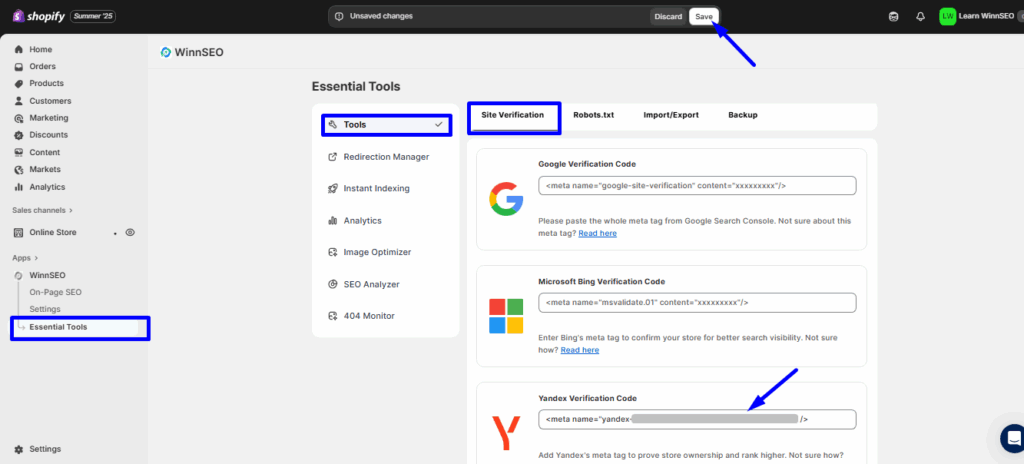
Task: Click the Microsoft Bing logo
Action: pyautogui.click(x=506, y=316)
